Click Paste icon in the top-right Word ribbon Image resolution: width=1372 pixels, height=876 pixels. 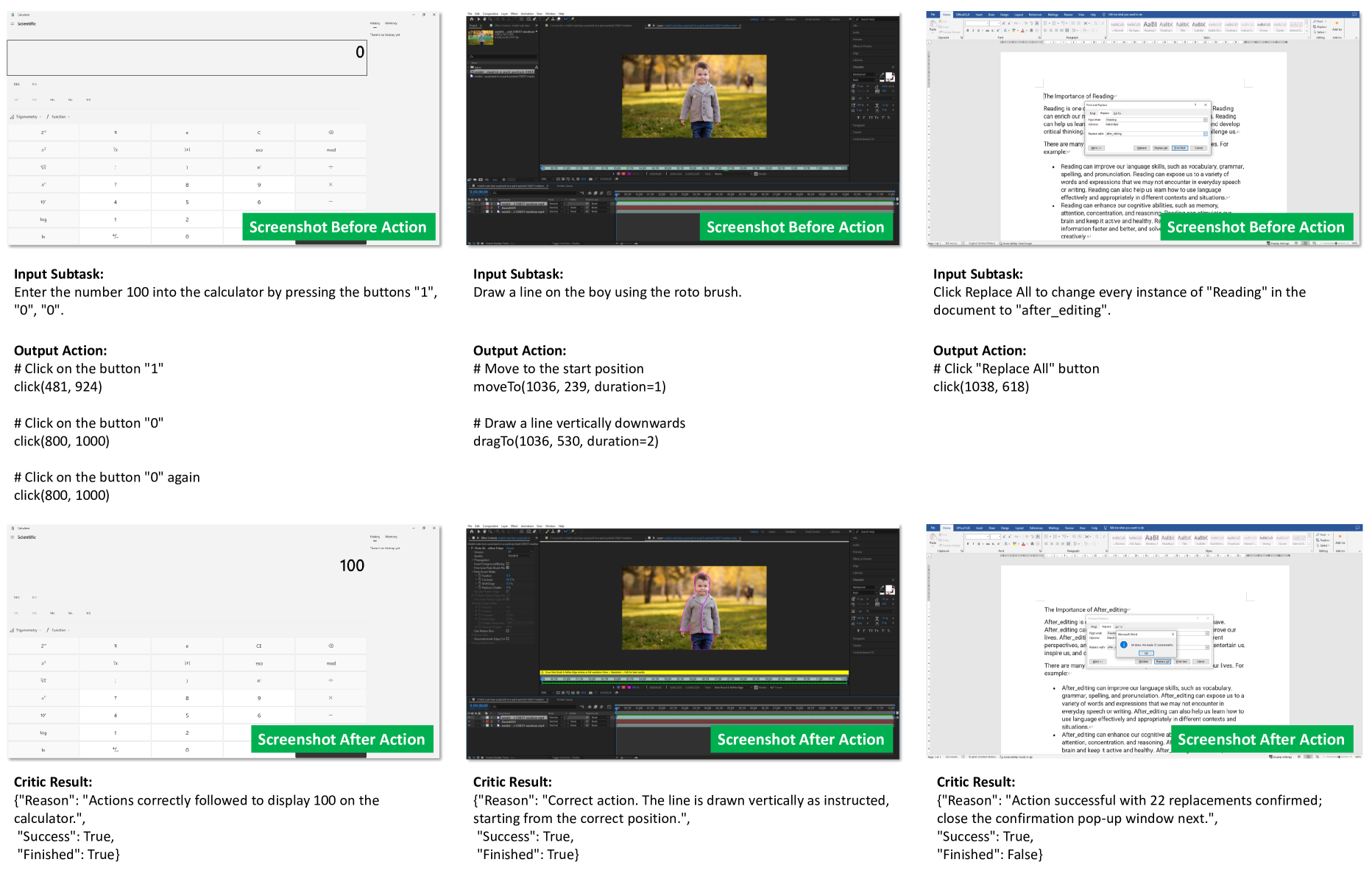pos(933,27)
